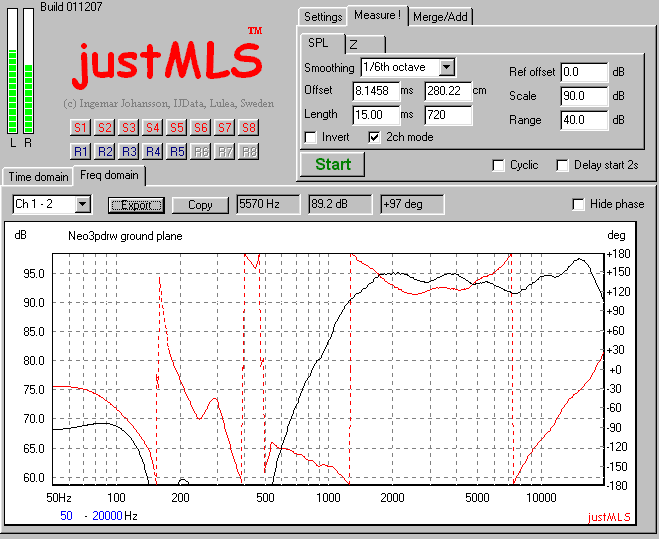This screenshot has height=539, width=659.
Task: Open the Merge/Add tab
Action: [x=440, y=17]
